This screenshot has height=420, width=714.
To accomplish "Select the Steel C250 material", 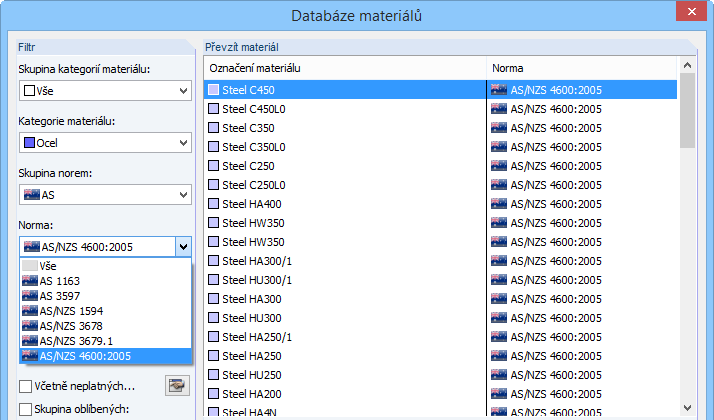I will pos(440,166).
